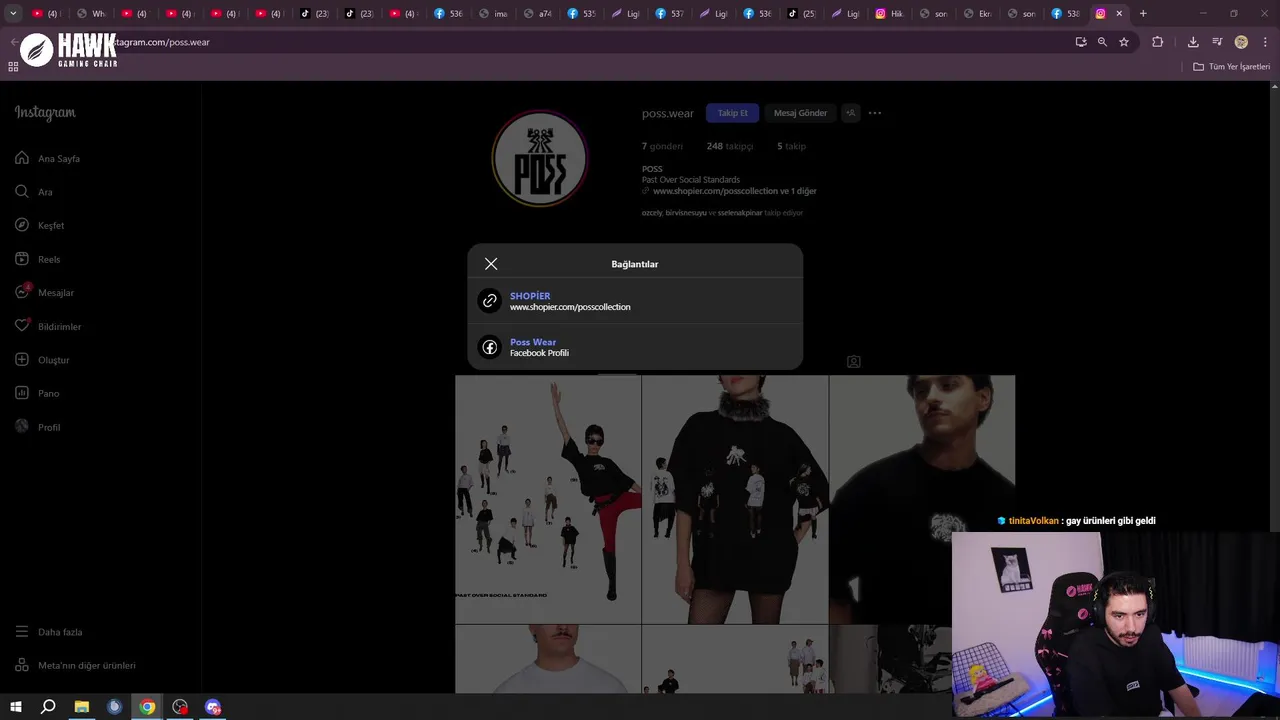Open Oluştur to create a post

point(42,360)
